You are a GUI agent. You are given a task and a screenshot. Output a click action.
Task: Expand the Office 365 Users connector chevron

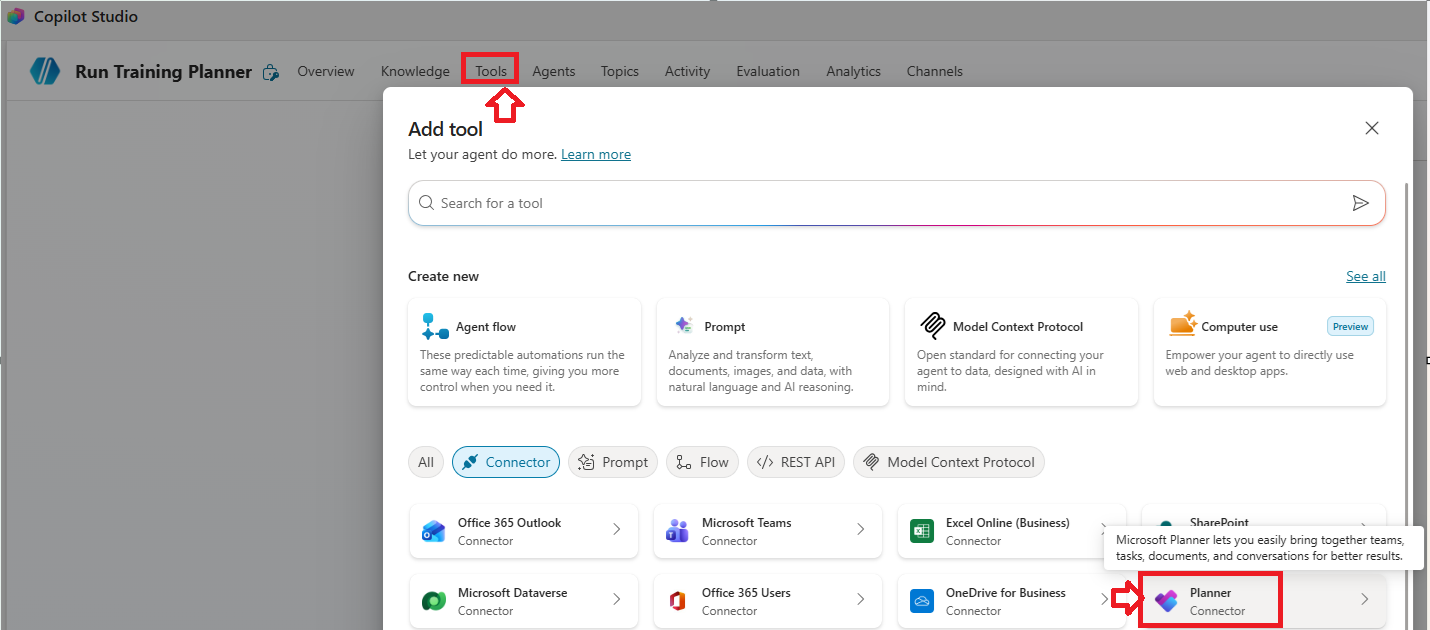860,600
